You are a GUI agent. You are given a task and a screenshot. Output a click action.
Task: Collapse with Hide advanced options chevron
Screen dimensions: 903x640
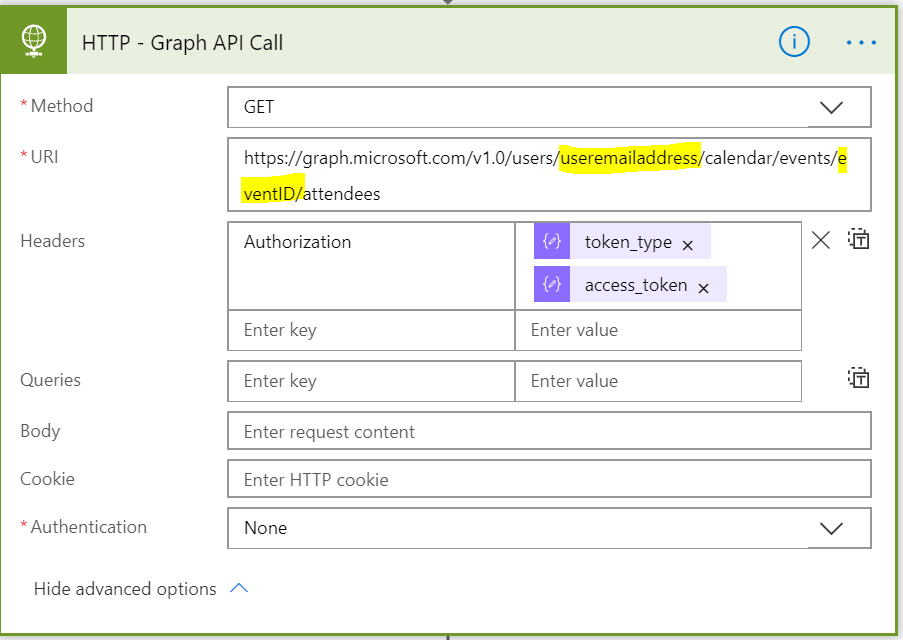[x=239, y=588]
